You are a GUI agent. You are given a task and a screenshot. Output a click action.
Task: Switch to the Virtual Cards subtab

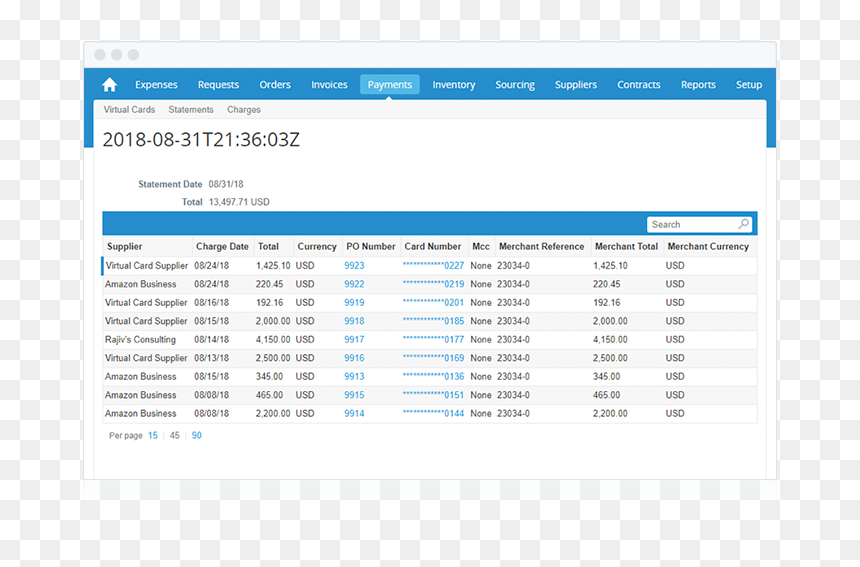point(129,110)
